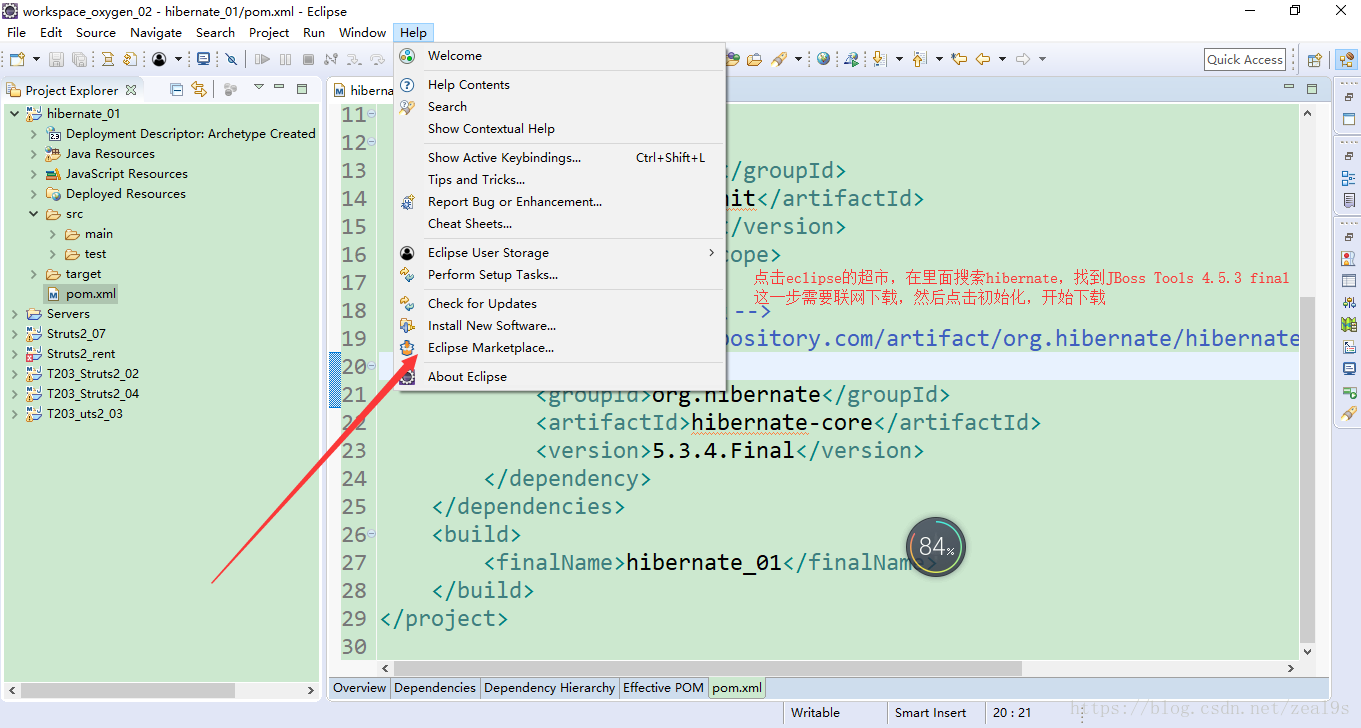Screen dimensions: 1361x728
Task: Maximize the Project Explorer view
Action: click(302, 88)
